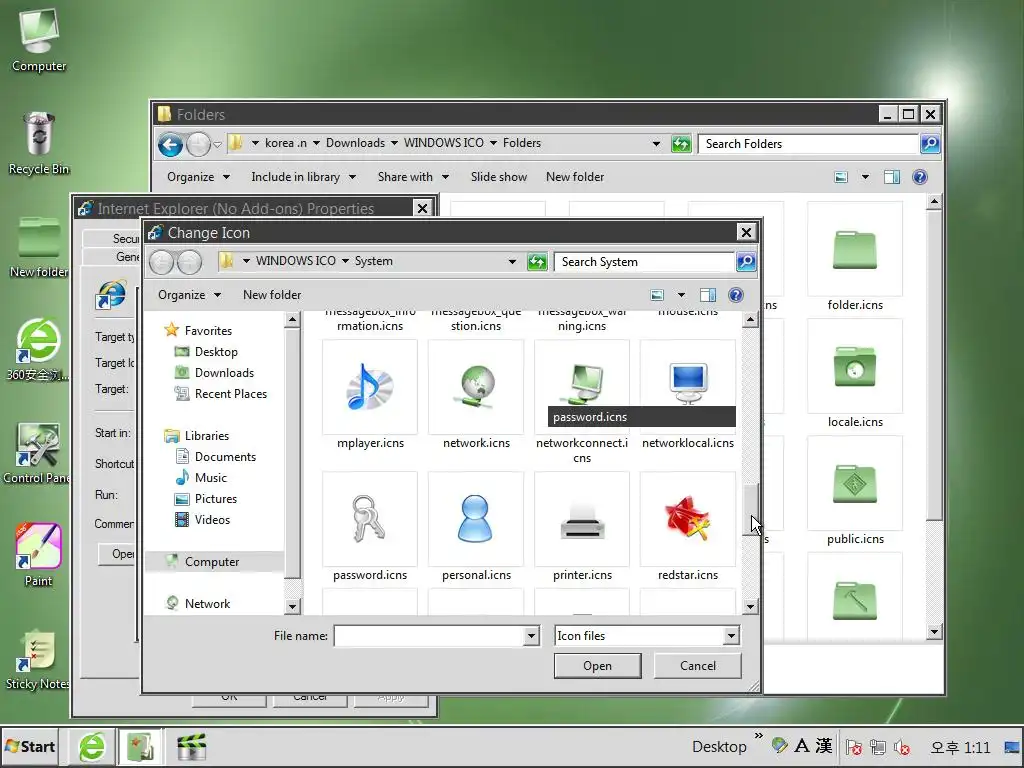Expand Share with in Folders window
This screenshot has width=1024, height=768.
click(x=413, y=177)
